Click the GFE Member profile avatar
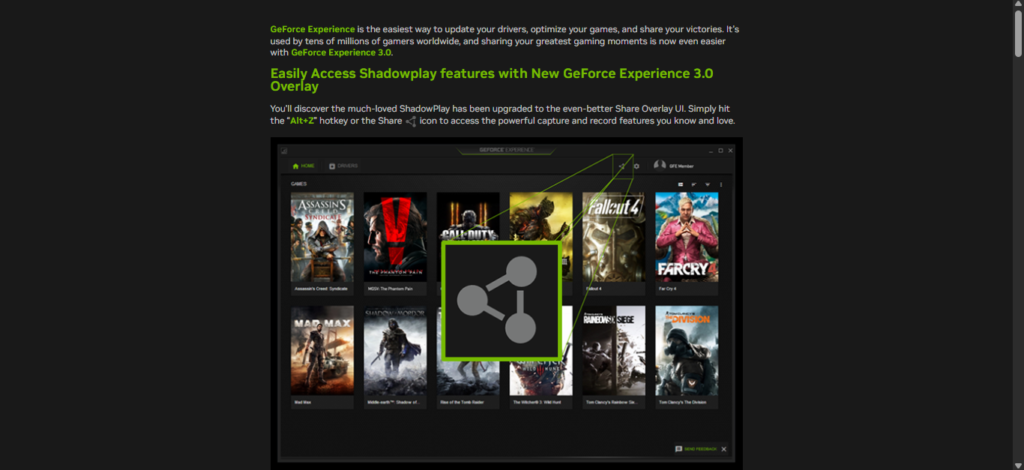The width and height of the screenshot is (1024, 470). (x=659, y=165)
